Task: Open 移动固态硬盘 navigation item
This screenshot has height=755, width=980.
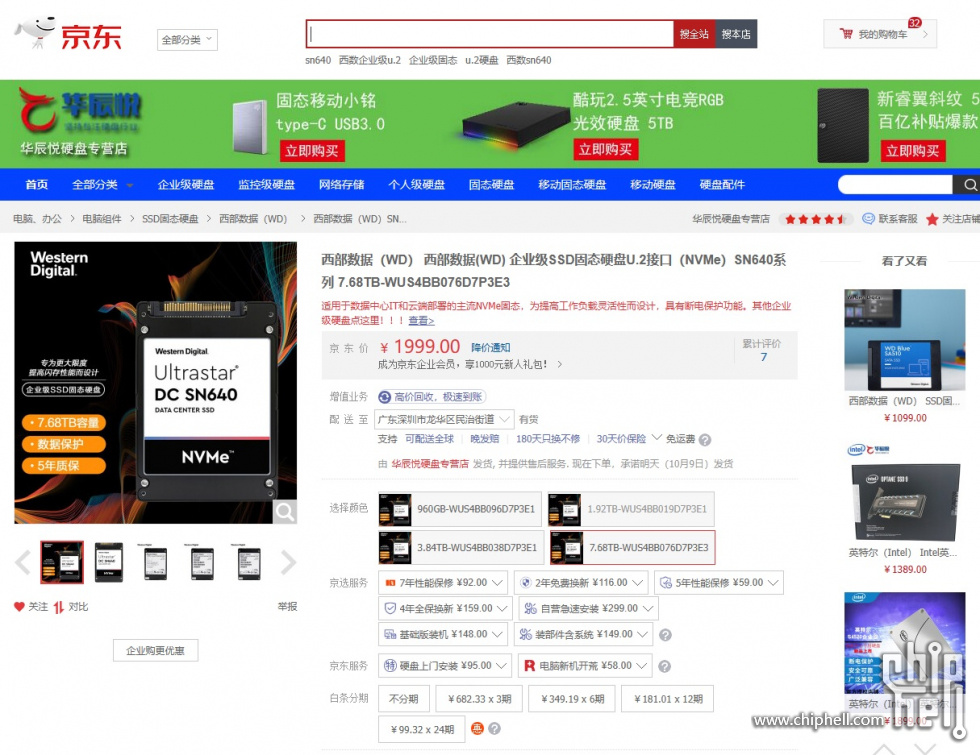Action: pyautogui.click(x=572, y=184)
